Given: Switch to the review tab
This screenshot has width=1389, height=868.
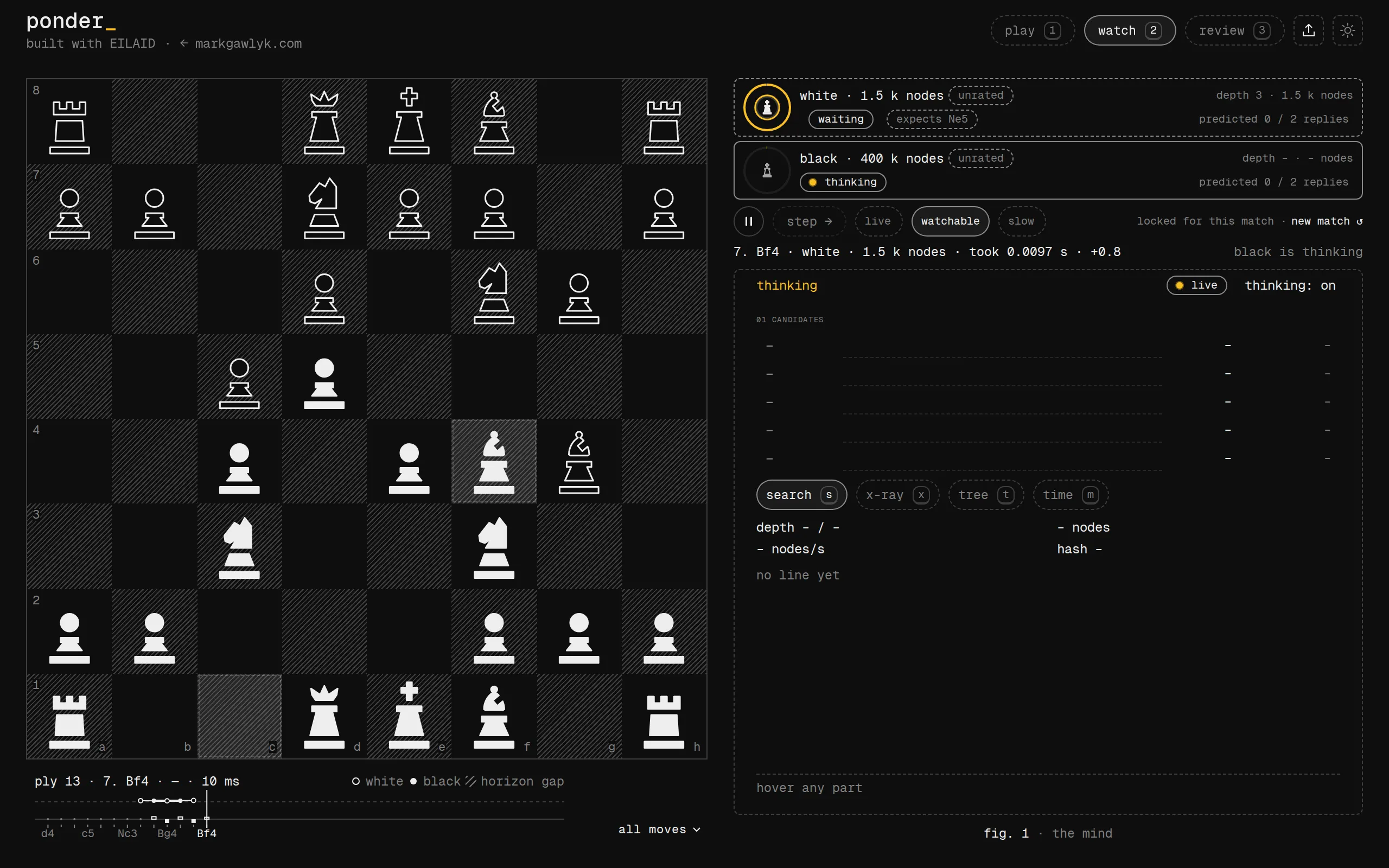Looking at the screenshot, I should 1234,30.
